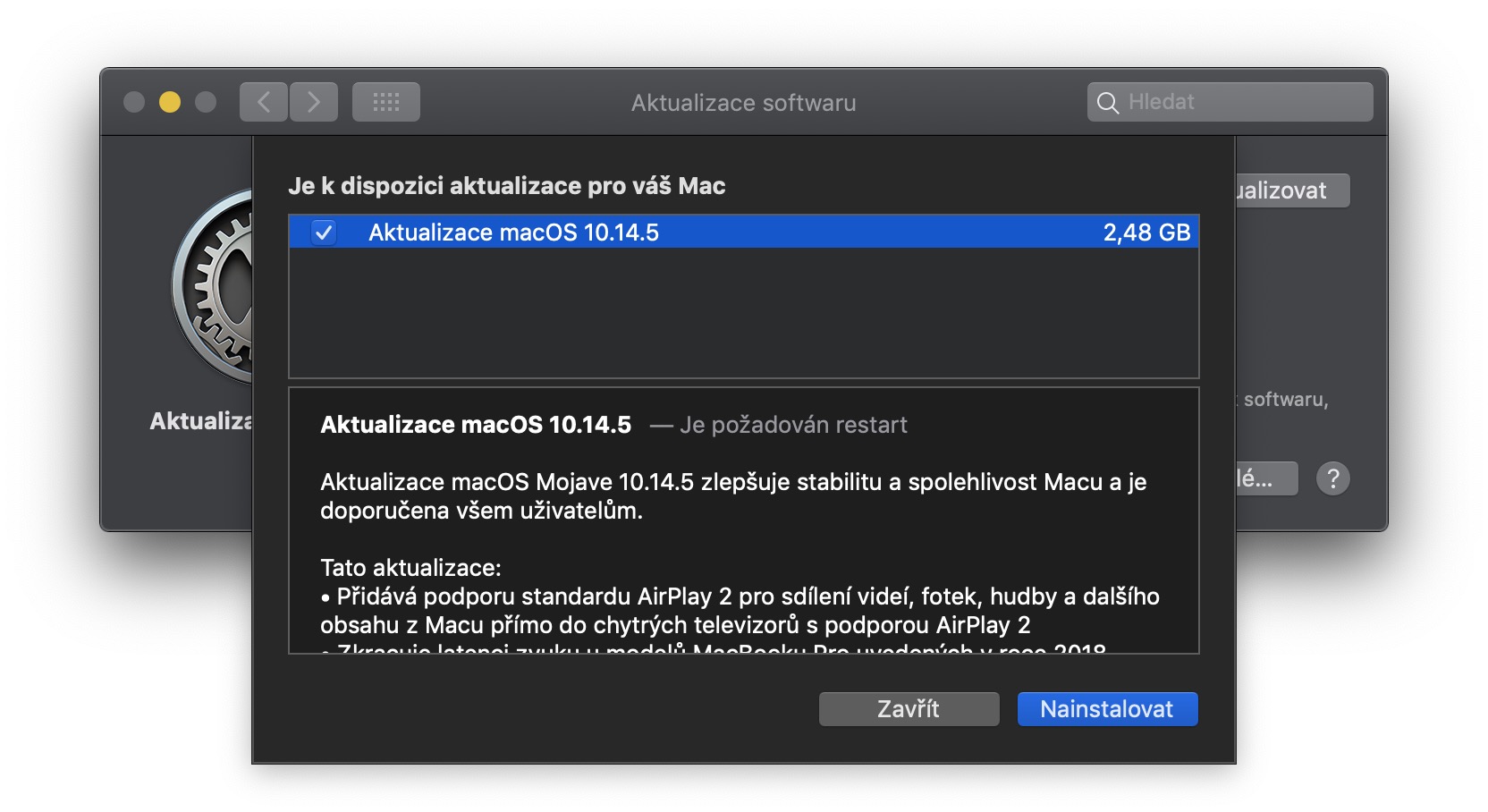This screenshot has height=812, width=1488.
Task: Click Nainstalovat to install the update
Action: (1106, 709)
